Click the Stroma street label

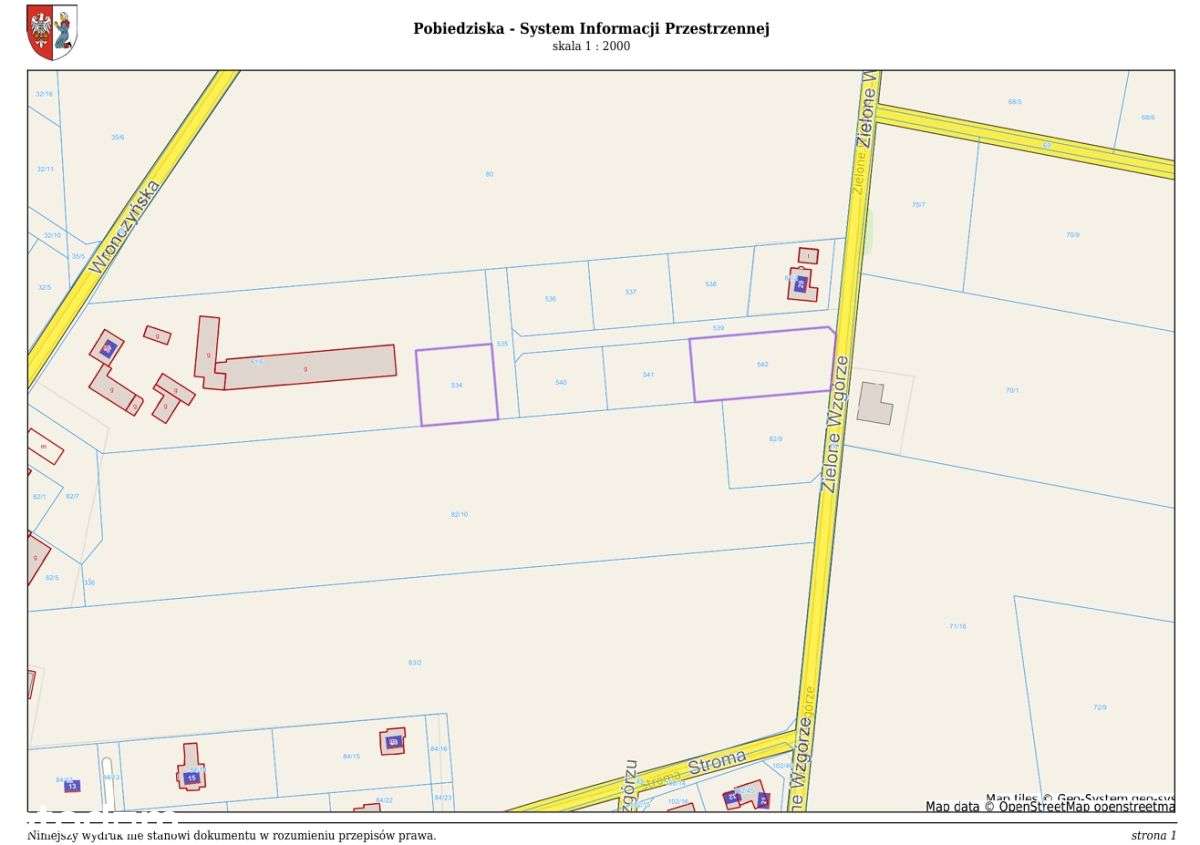tap(716, 762)
